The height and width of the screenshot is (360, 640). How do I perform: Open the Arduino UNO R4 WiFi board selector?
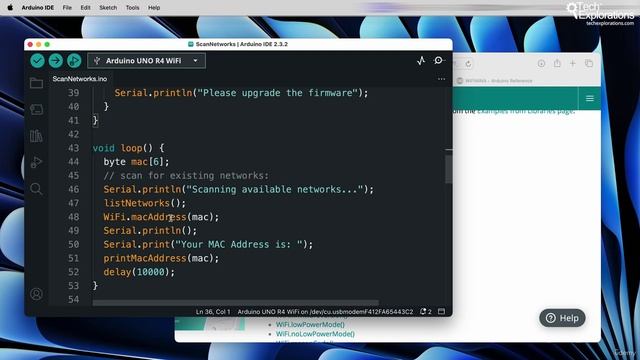(147, 61)
